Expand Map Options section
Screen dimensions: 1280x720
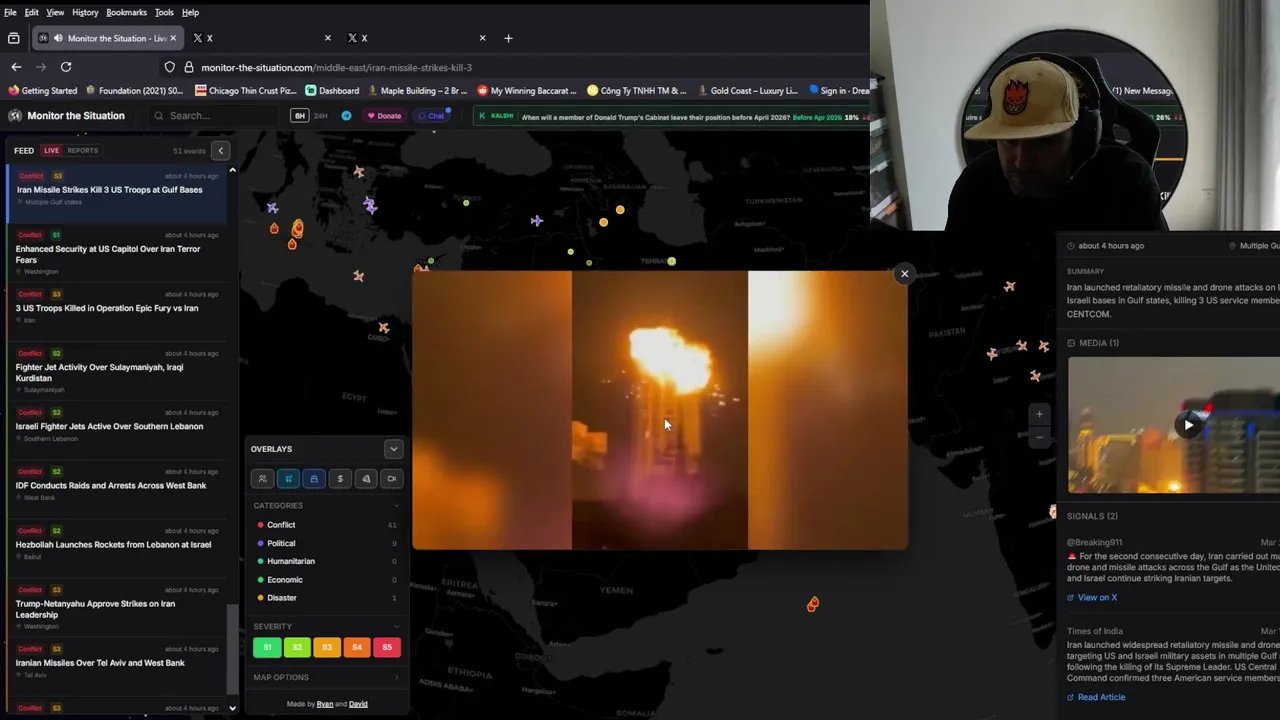396,677
